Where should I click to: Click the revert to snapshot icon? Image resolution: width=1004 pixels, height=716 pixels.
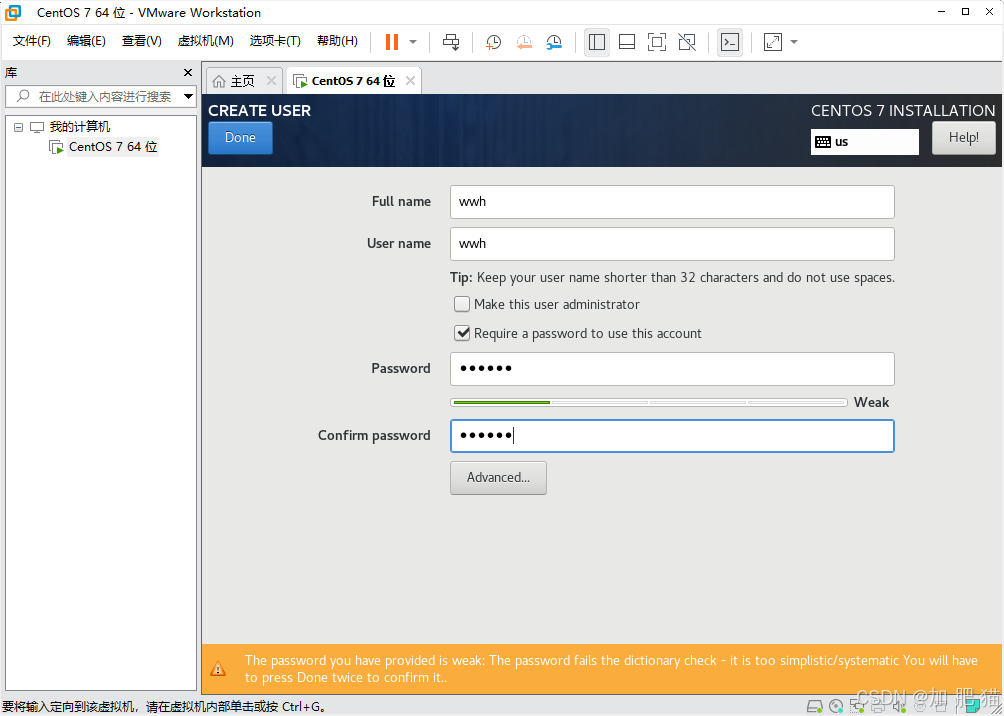click(524, 42)
